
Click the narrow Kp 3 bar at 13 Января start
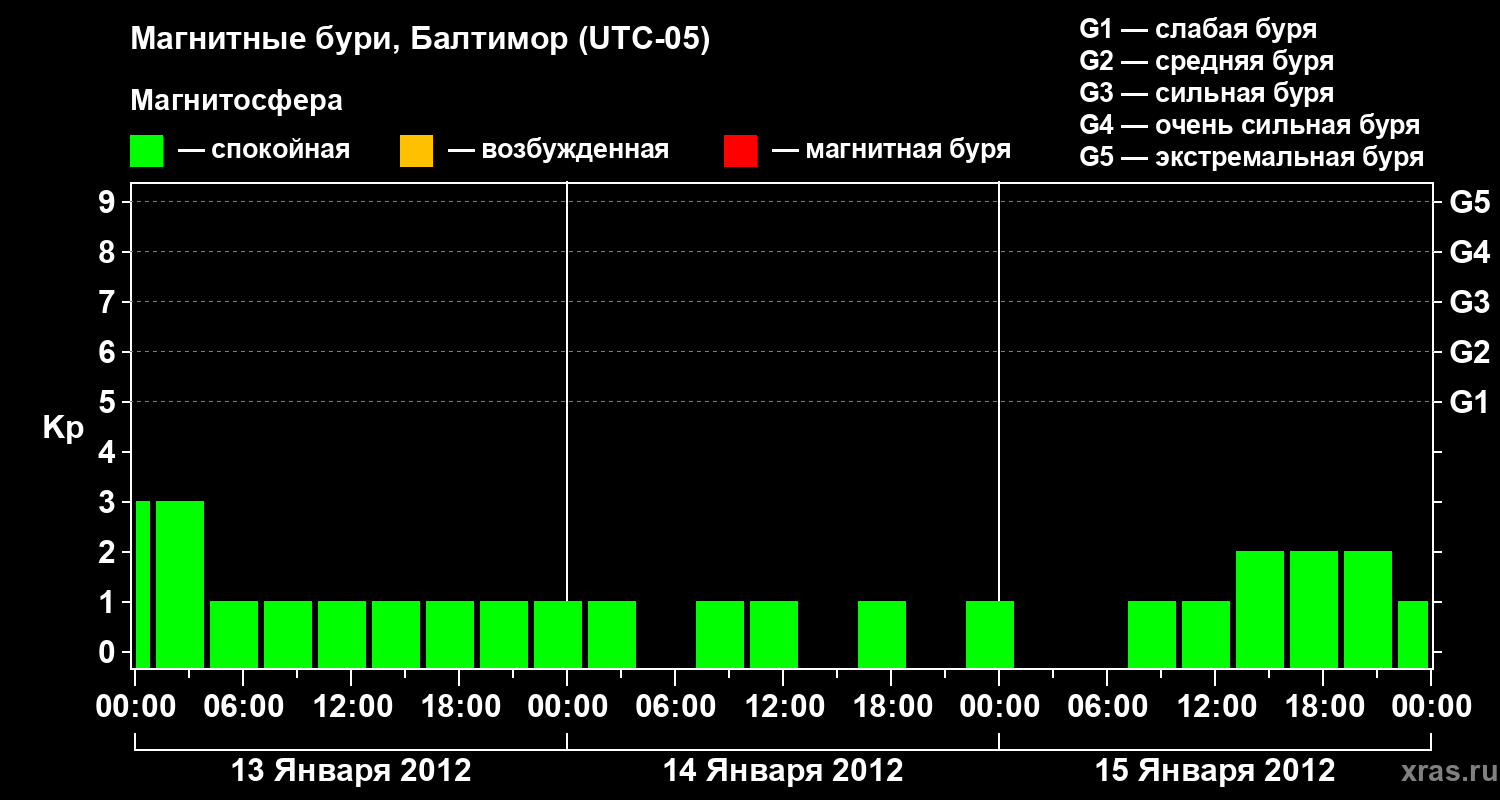click(143, 584)
